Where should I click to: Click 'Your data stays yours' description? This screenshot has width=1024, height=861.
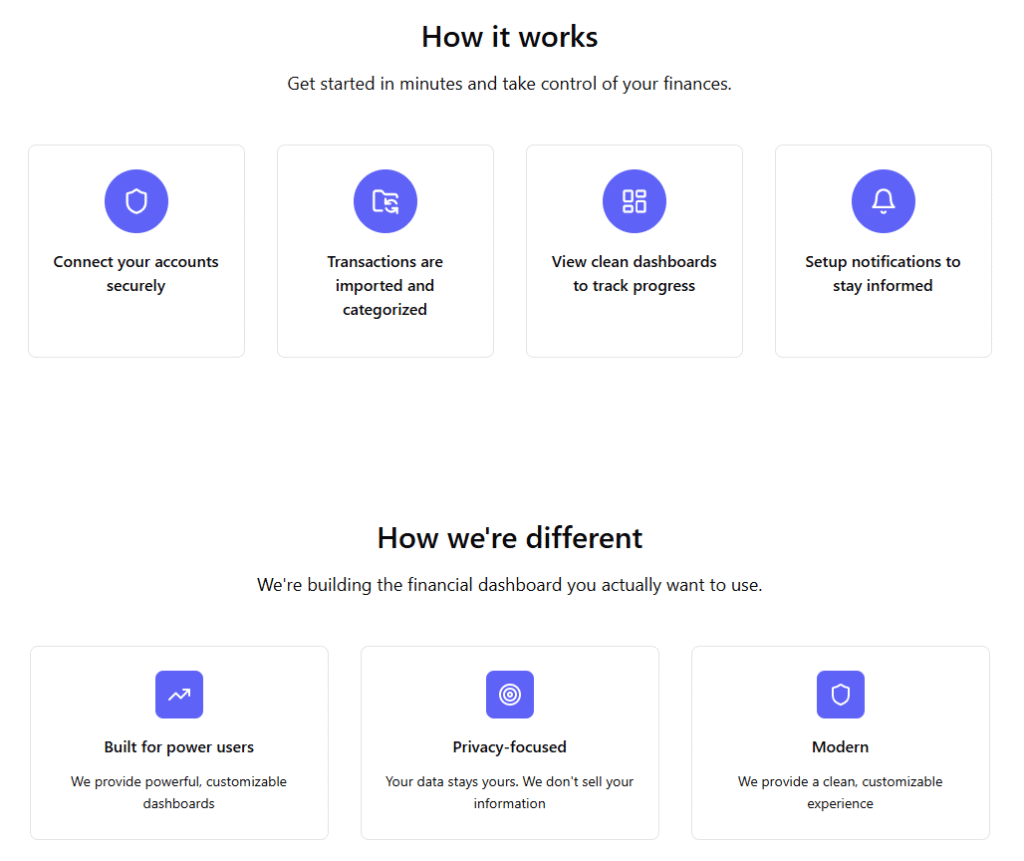(x=509, y=792)
